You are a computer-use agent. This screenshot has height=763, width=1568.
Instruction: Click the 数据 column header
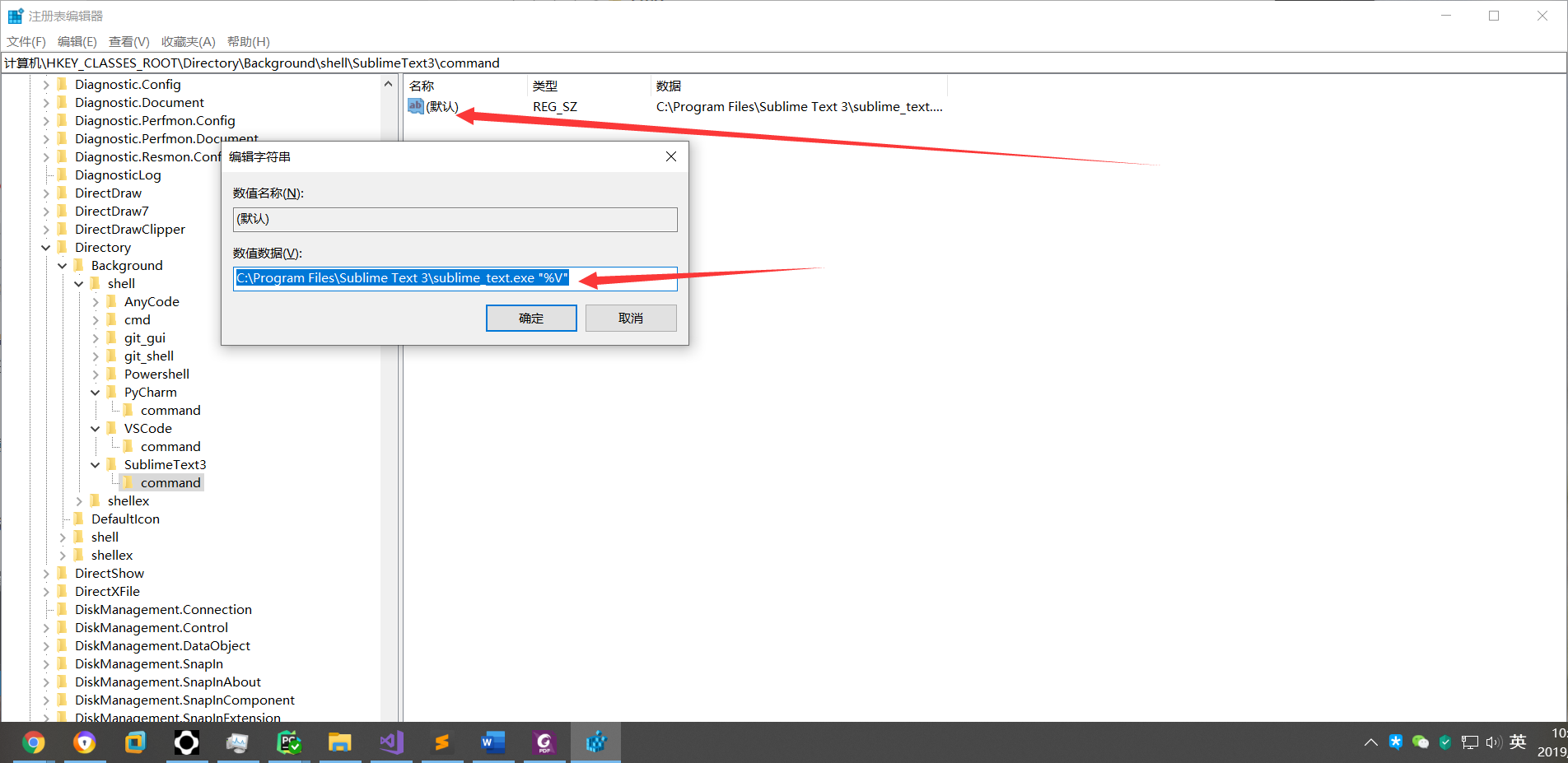(x=799, y=86)
